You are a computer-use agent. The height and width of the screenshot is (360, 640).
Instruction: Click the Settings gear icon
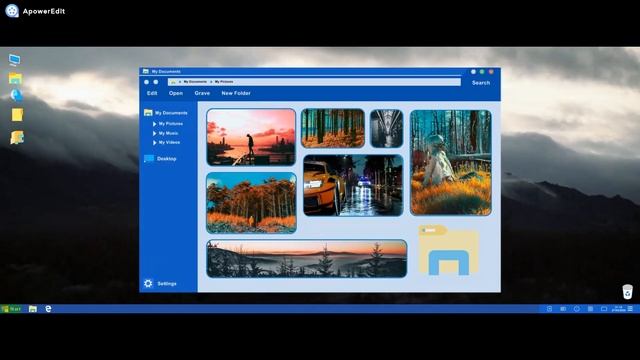[148, 284]
